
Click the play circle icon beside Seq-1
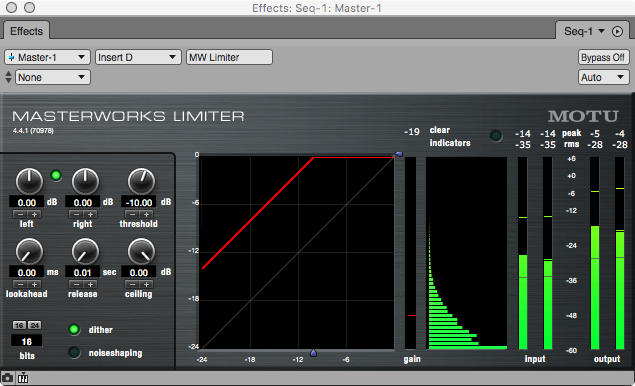coord(617,32)
